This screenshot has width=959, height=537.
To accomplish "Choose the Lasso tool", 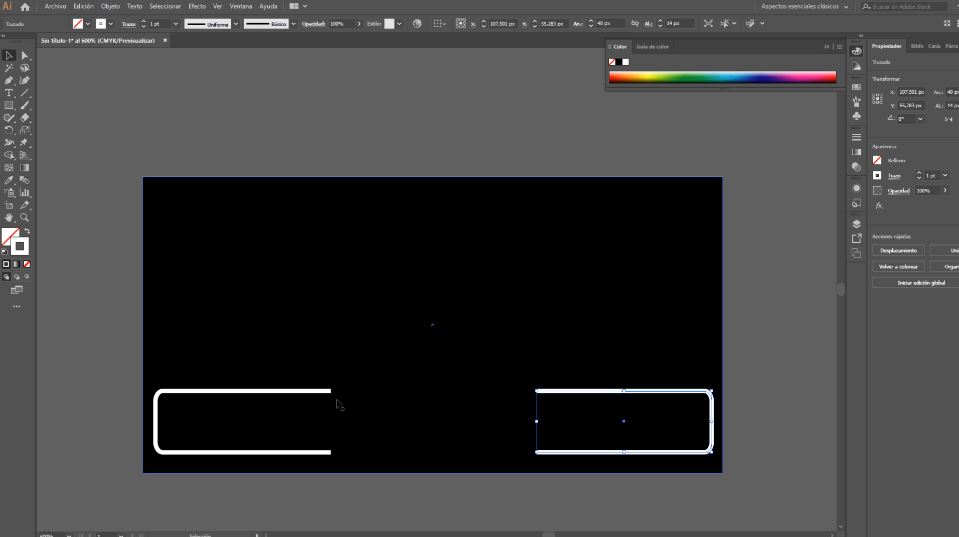I will coord(24,68).
